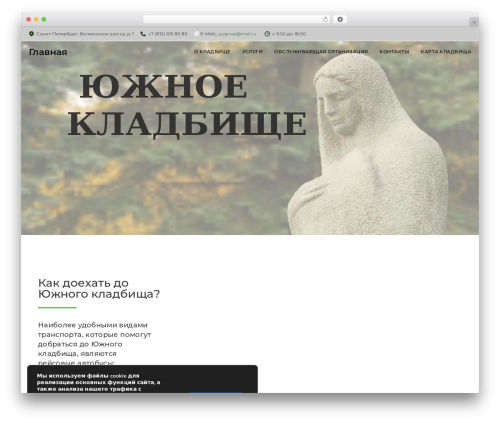This screenshot has height=423, width=500.
Task: Click the clock opening-hours icon
Action: (x=267, y=34)
